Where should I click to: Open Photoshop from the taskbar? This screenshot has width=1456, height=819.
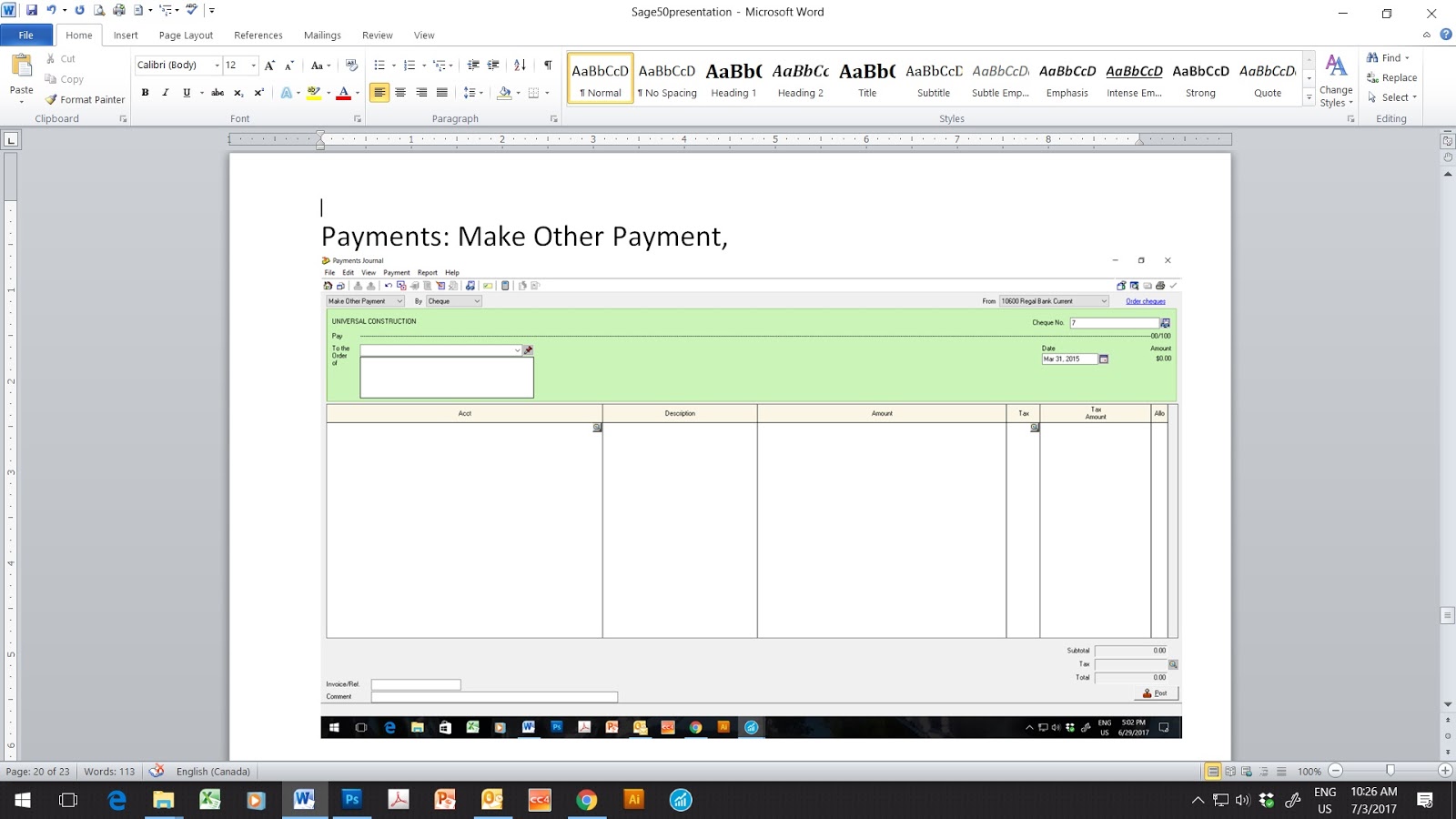(351, 800)
